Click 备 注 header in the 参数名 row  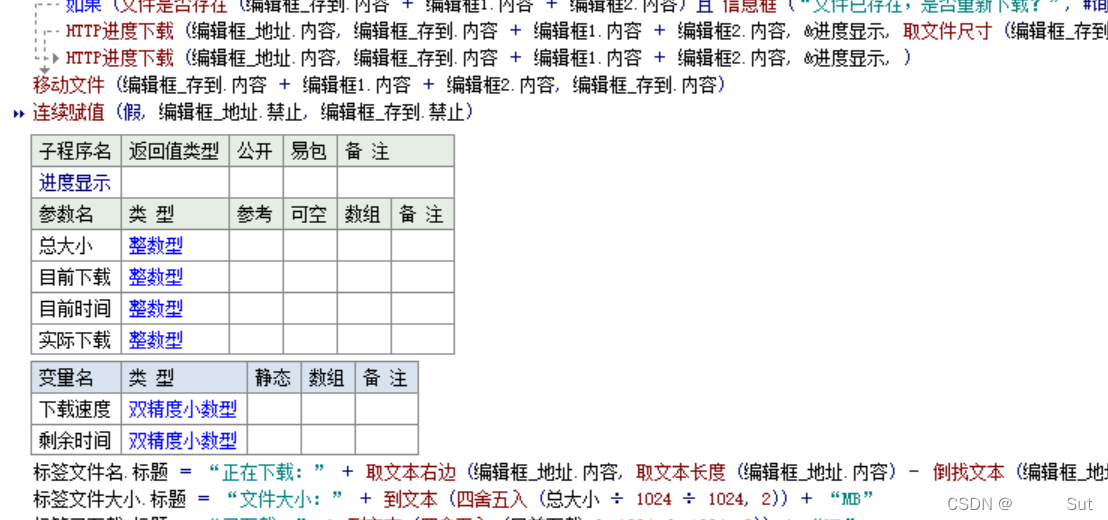point(423,214)
